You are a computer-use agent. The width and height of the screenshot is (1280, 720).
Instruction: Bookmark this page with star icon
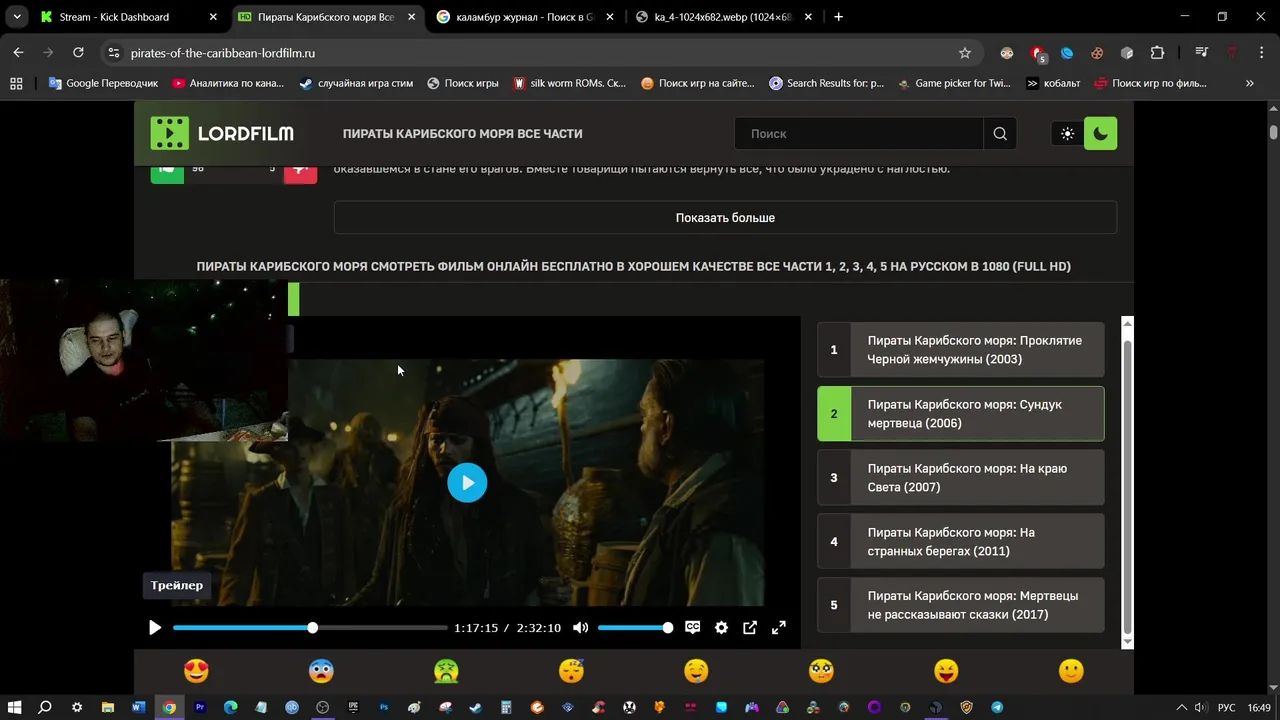(x=965, y=53)
